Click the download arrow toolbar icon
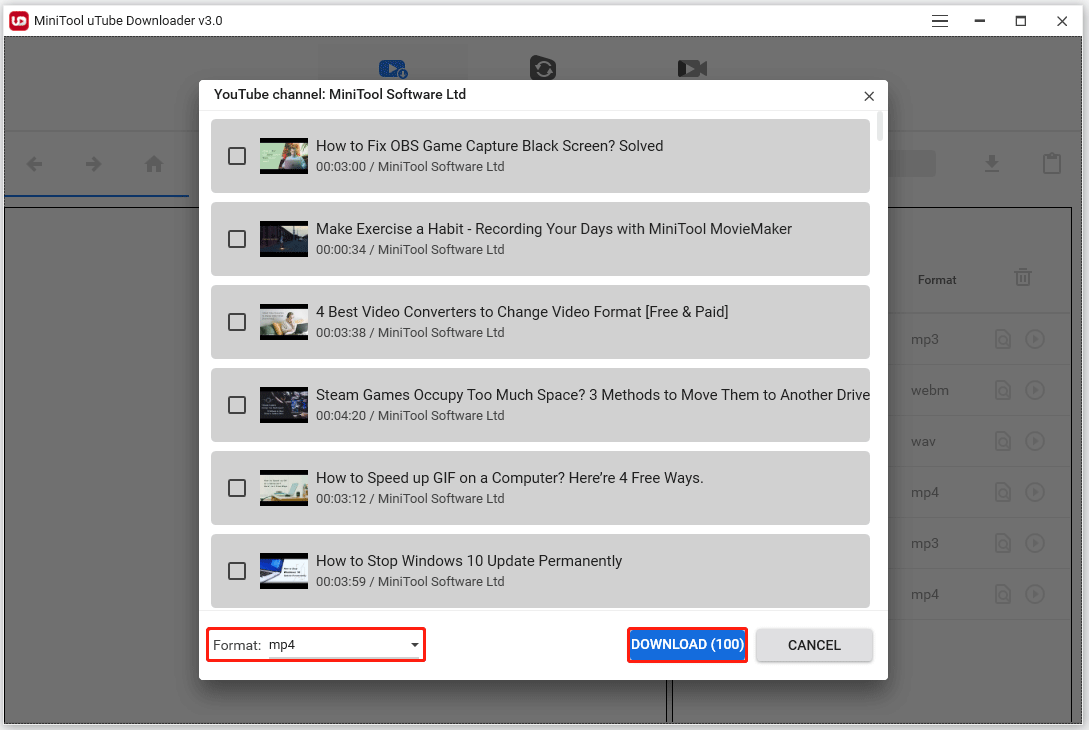This screenshot has height=730, width=1089. coord(992,164)
